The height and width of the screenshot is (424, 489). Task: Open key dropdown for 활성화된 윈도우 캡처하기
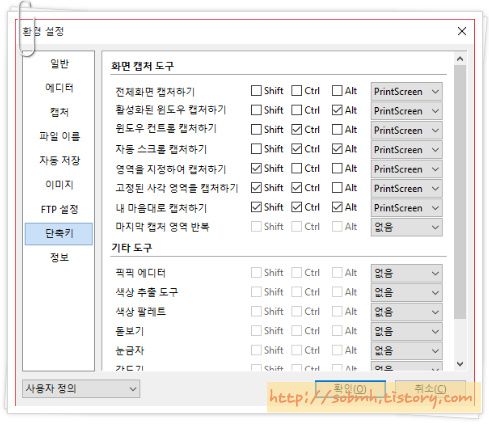pyautogui.click(x=407, y=111)
